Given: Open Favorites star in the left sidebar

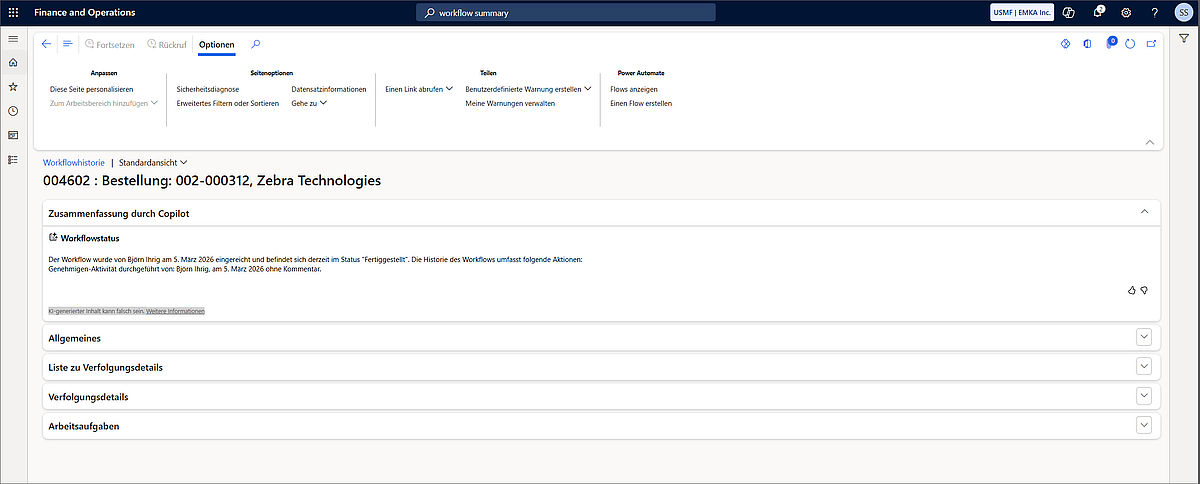Looking at the screenshot, I should coord(13,86).
